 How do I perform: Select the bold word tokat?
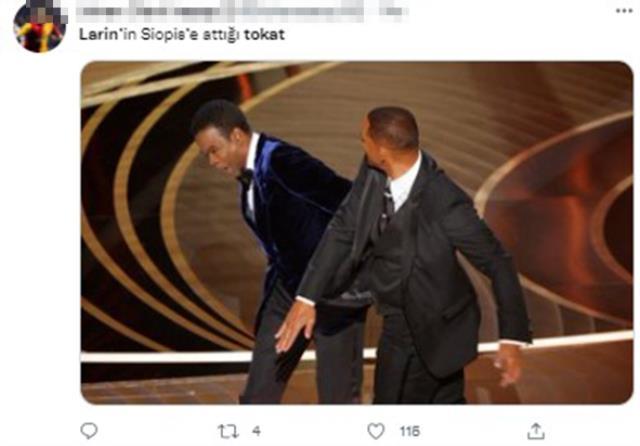point(264,35)
